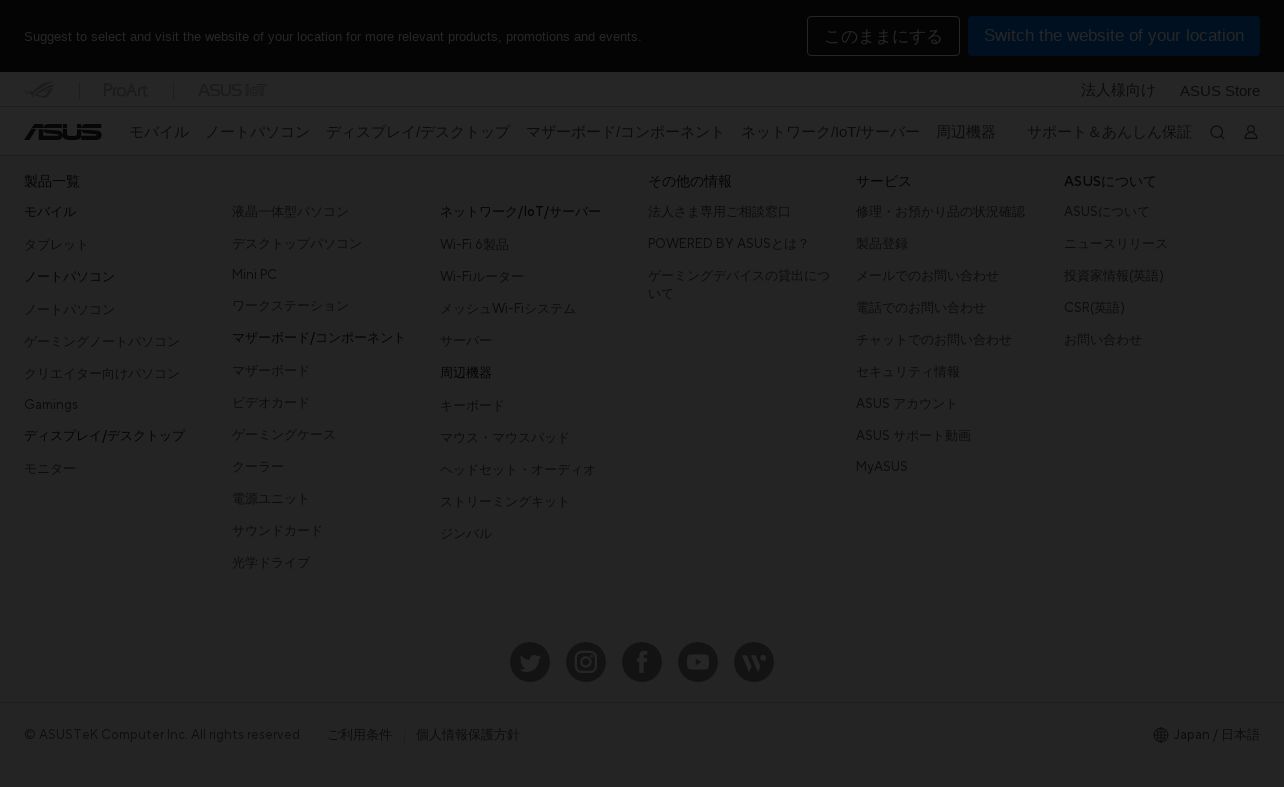Click the 光学ドライブ footer link
1284x787 pixels.
[x=271, y=563]
